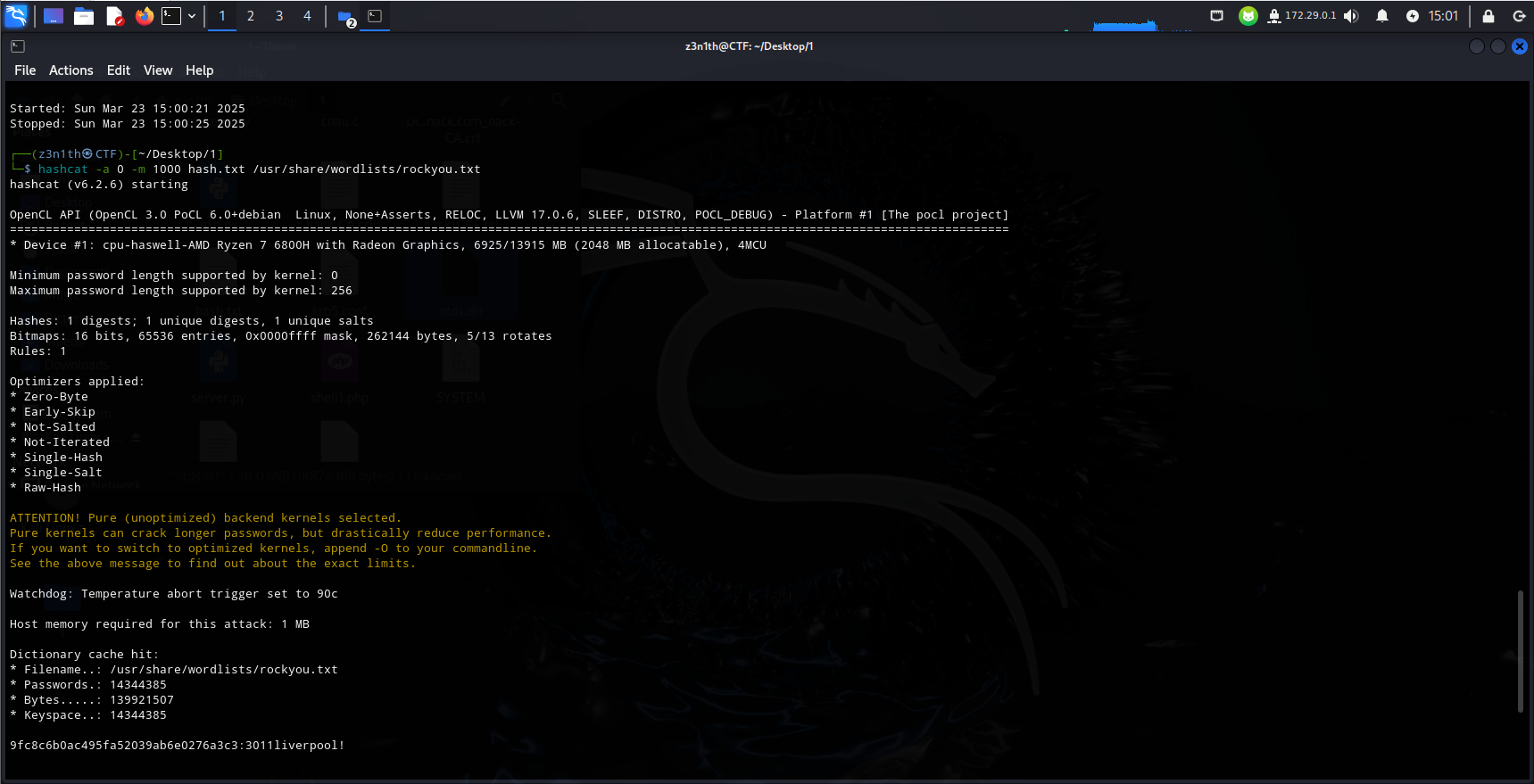Screen dimensions: 1534x784
Task: Open the terminal File menu
Action: pyautogui.click(x=25, y=70)
